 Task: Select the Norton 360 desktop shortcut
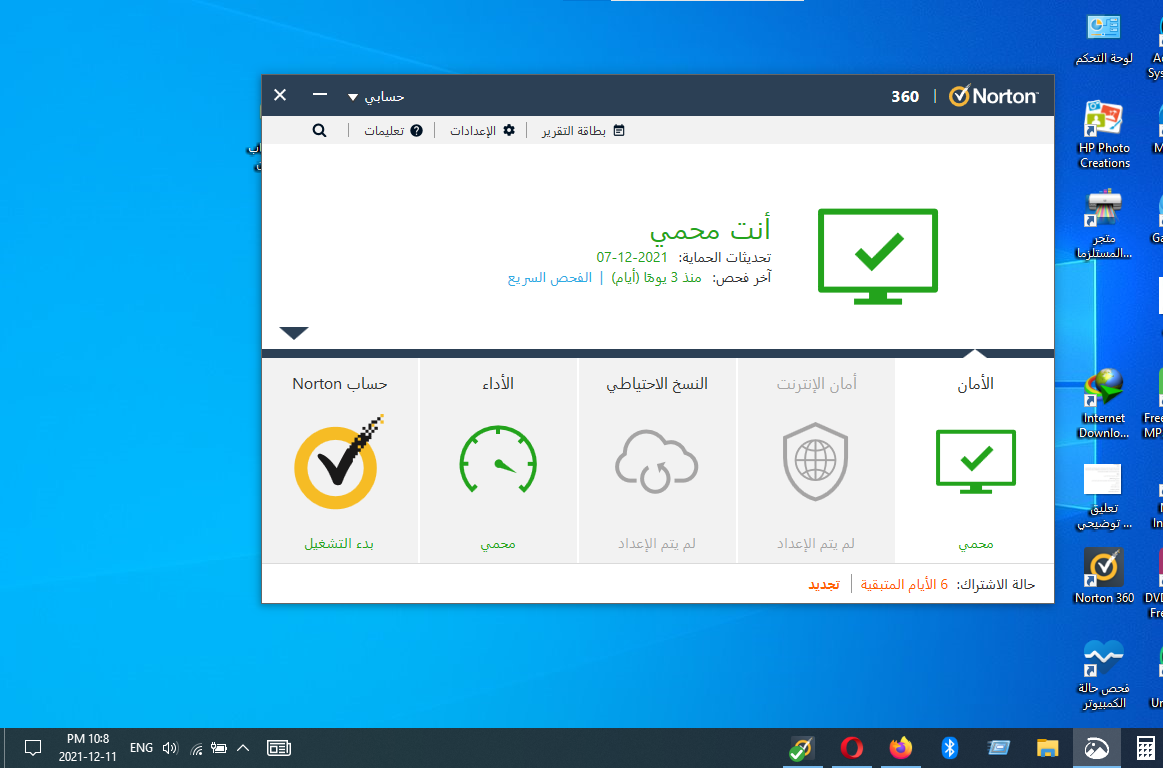[x=1104, y=576]
